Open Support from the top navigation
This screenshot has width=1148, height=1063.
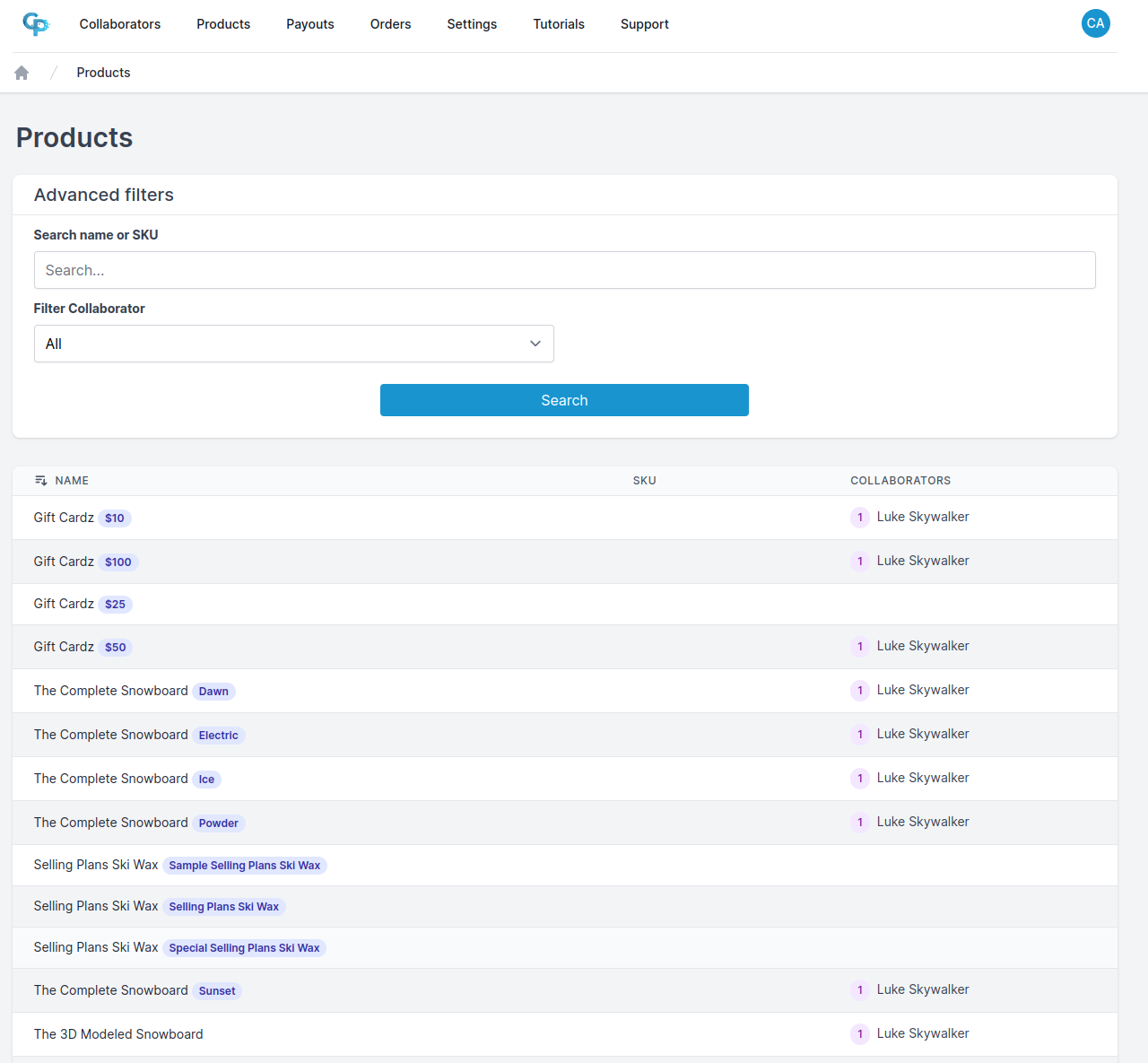coord(644,24)
